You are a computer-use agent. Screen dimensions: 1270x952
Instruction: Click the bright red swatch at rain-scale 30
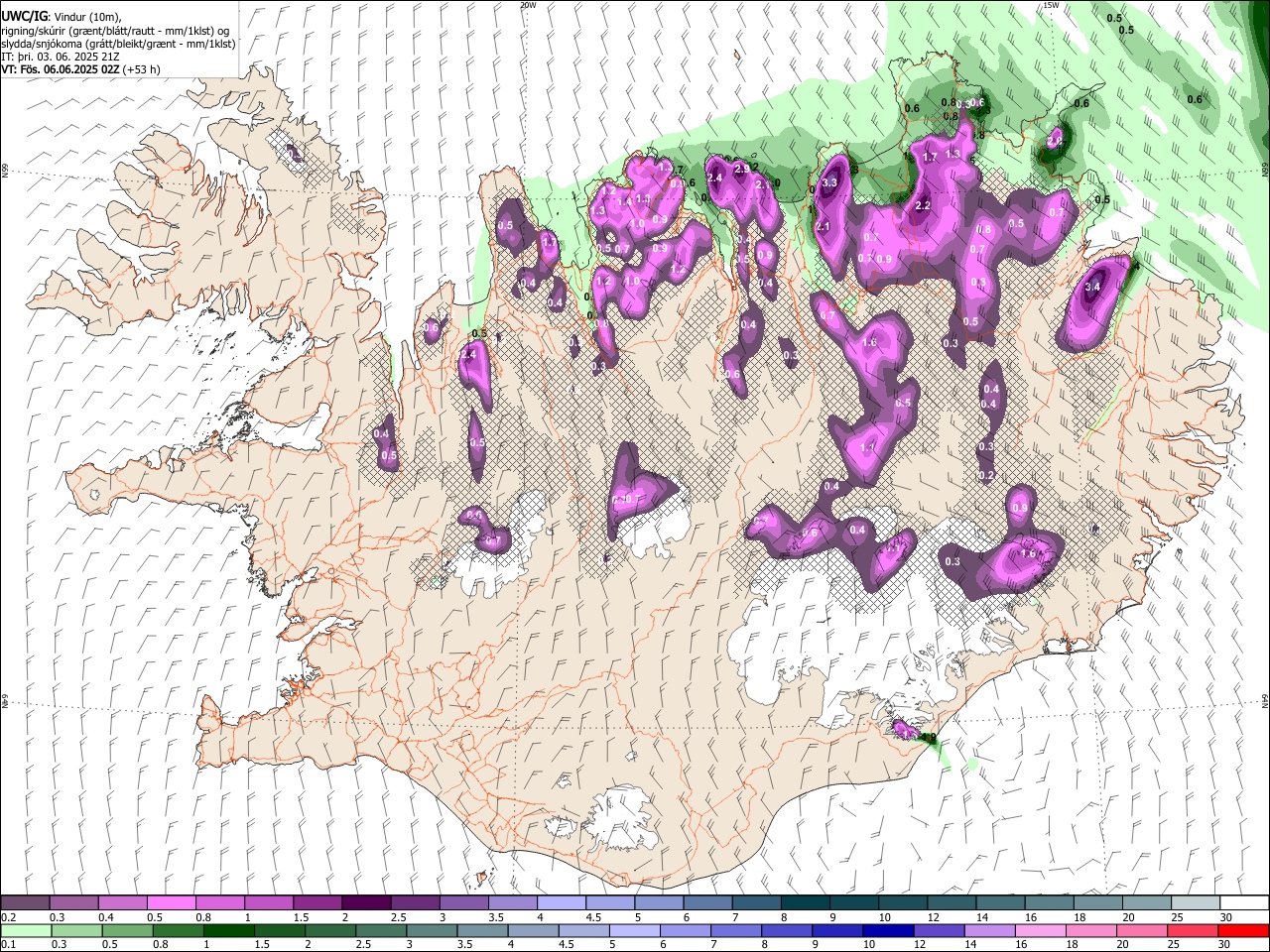point(1242,931)
